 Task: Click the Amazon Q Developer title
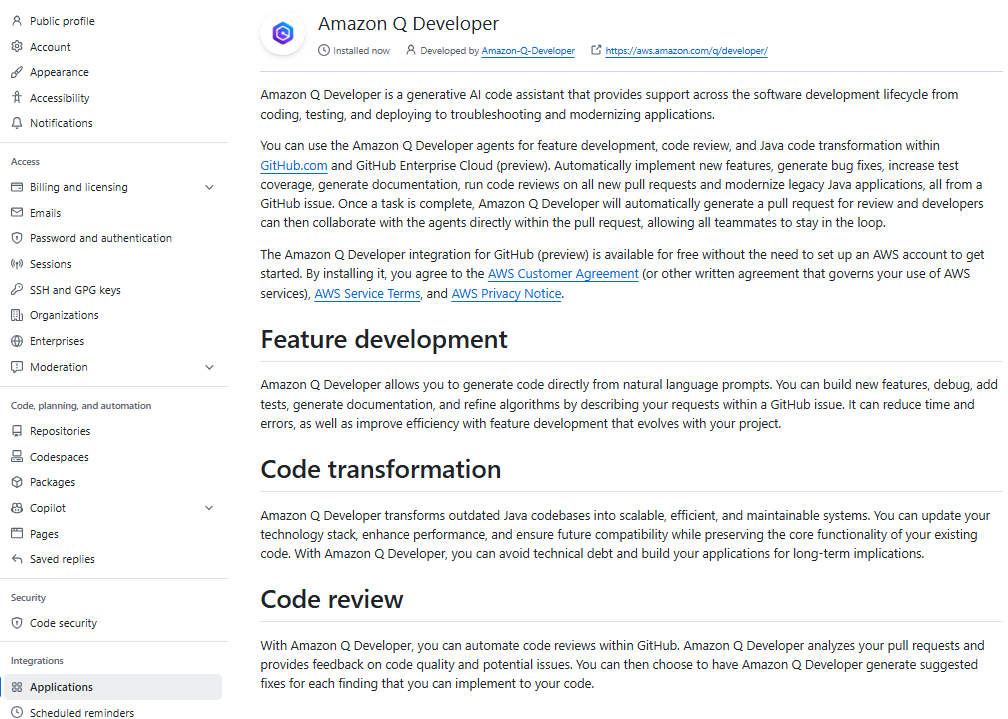coord(408,24)
